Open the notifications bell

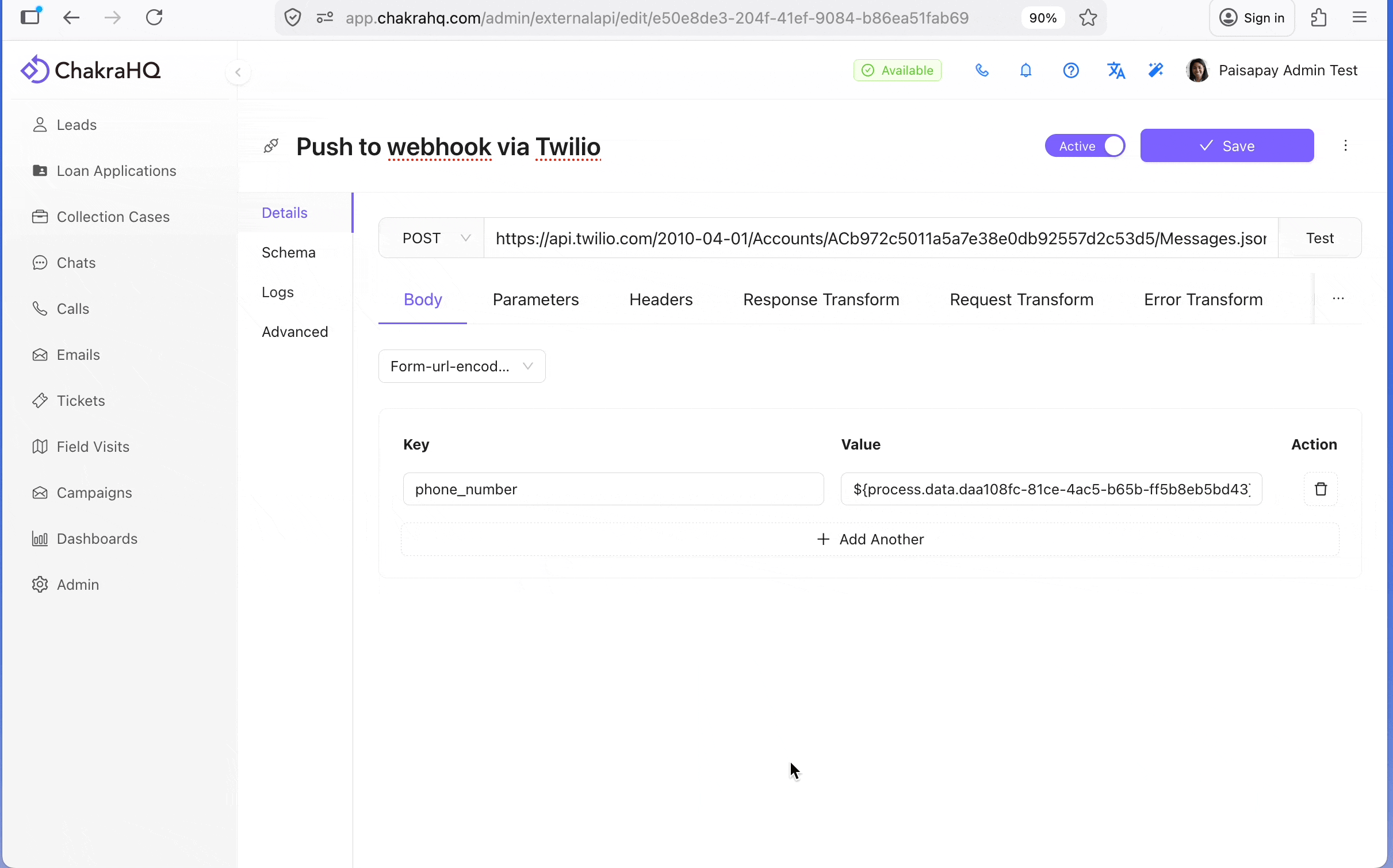click(x=1025, y=70)
